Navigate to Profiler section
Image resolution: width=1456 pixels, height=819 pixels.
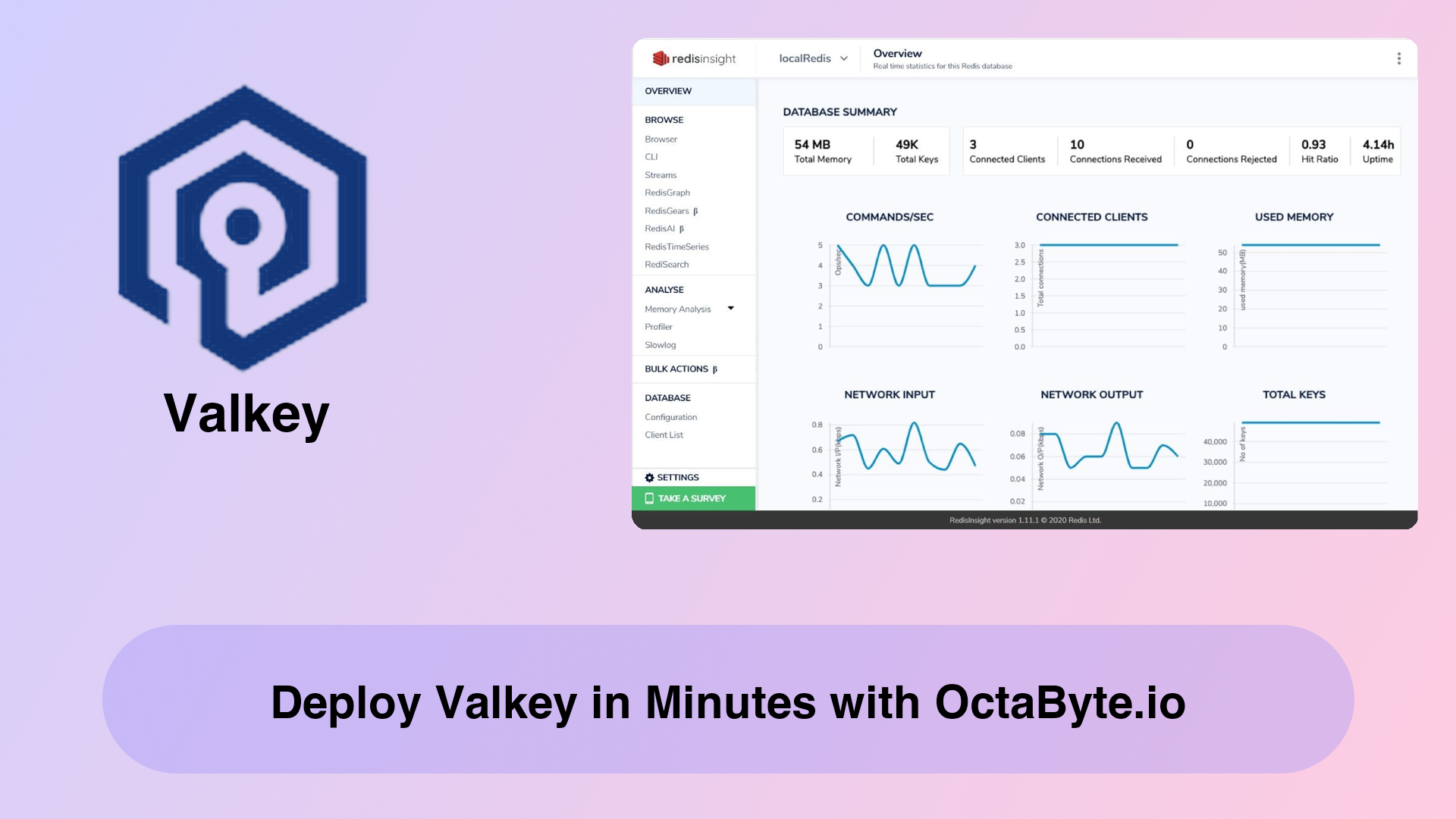click(658, 326)
